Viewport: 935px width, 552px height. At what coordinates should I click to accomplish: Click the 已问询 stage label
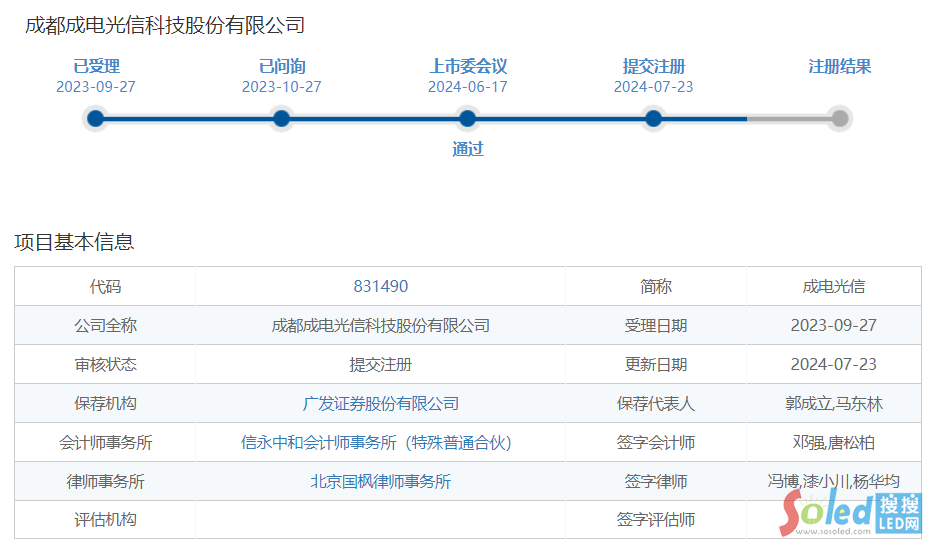(282, 67)
